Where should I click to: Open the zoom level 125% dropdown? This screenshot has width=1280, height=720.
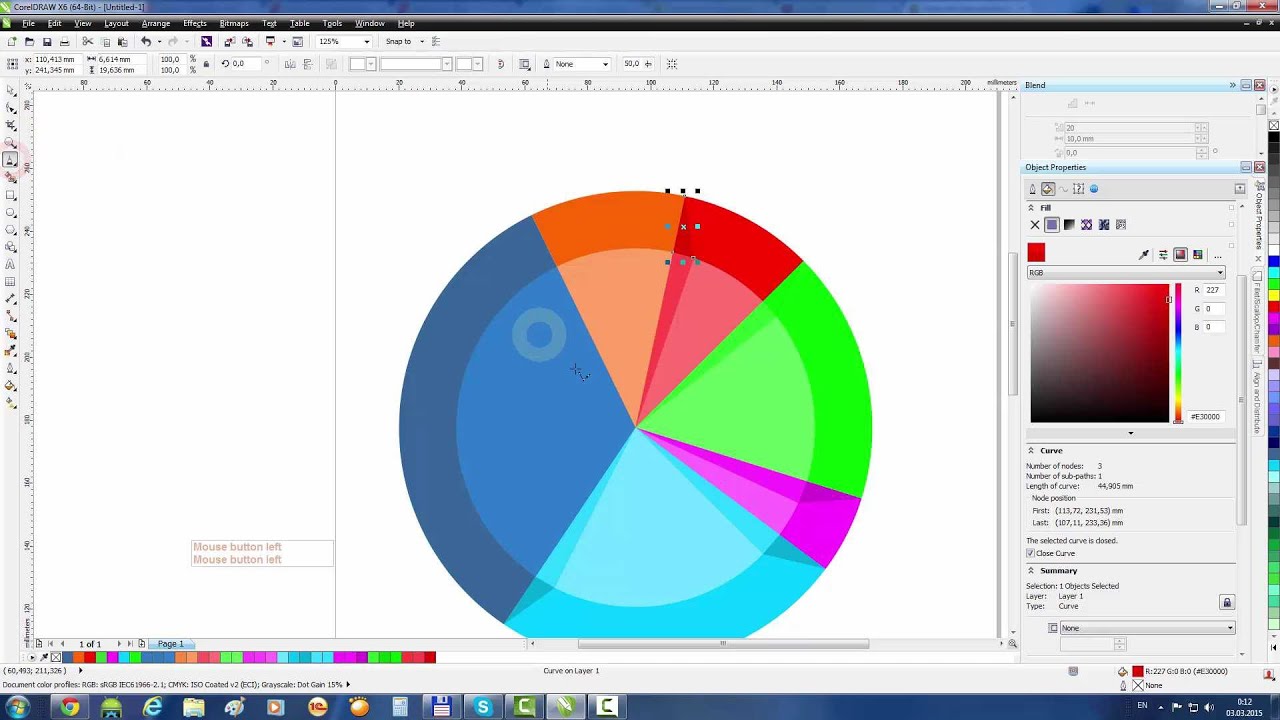coord(366,42)
